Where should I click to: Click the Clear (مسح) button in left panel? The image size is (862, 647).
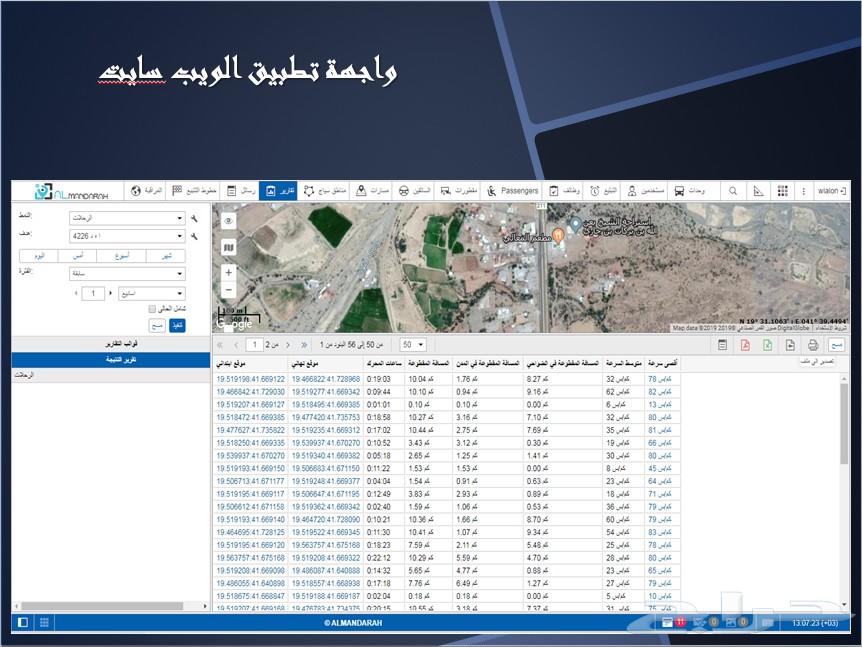157,325
